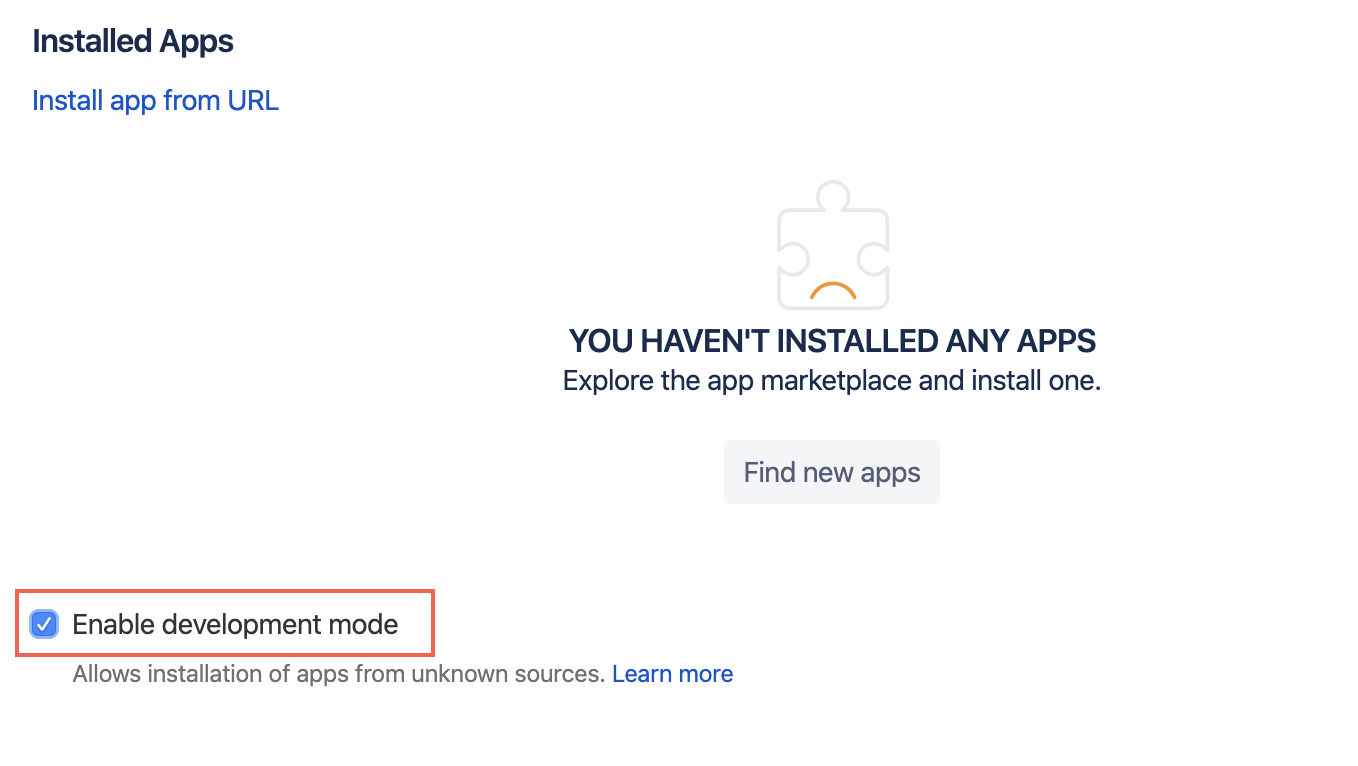Open the 'Install app from URL' link
This screenshot has width=1358, height=766.
pyautogui.click(x=155, y=100)
